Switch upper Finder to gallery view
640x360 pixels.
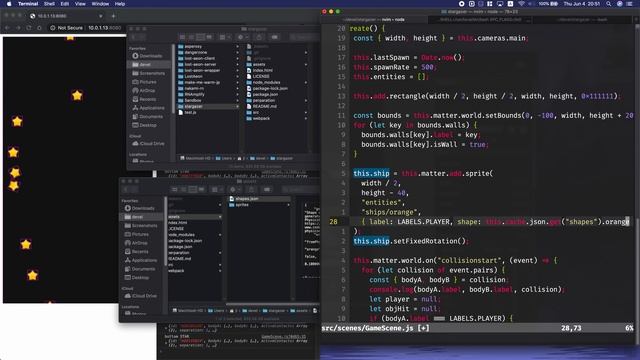coord(209,37)
